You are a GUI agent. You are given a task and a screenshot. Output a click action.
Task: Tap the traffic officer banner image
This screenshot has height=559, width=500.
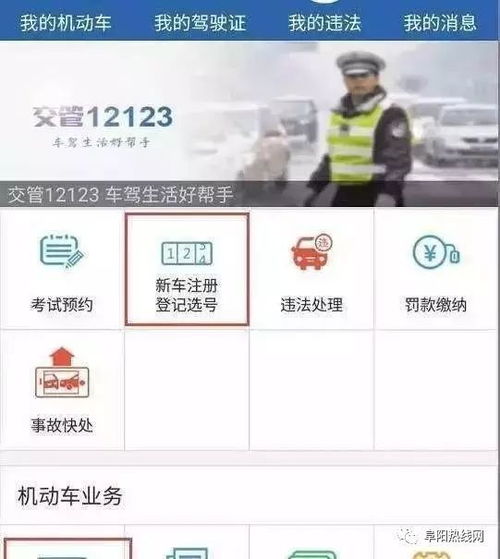coord(249,124)
